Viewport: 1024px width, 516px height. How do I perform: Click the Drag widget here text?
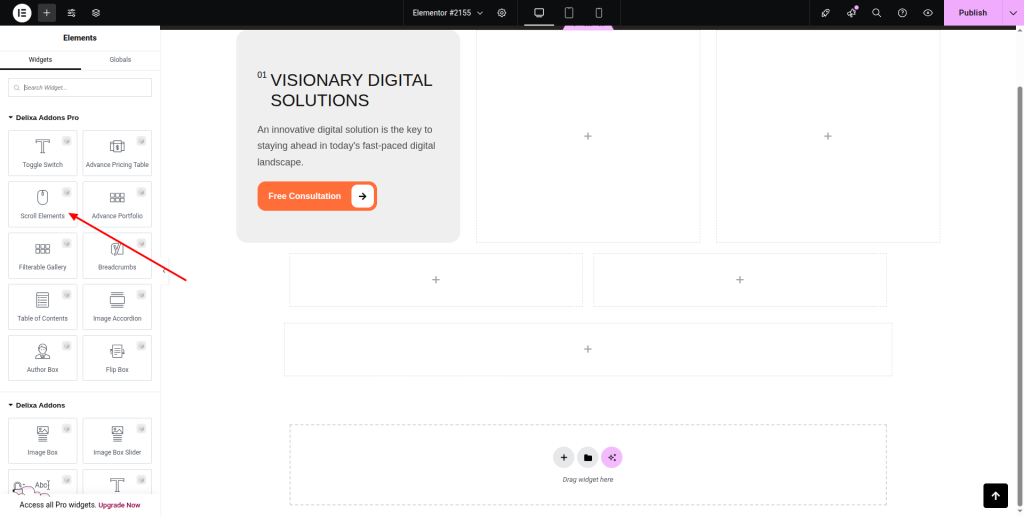click(x=588, y=479)
